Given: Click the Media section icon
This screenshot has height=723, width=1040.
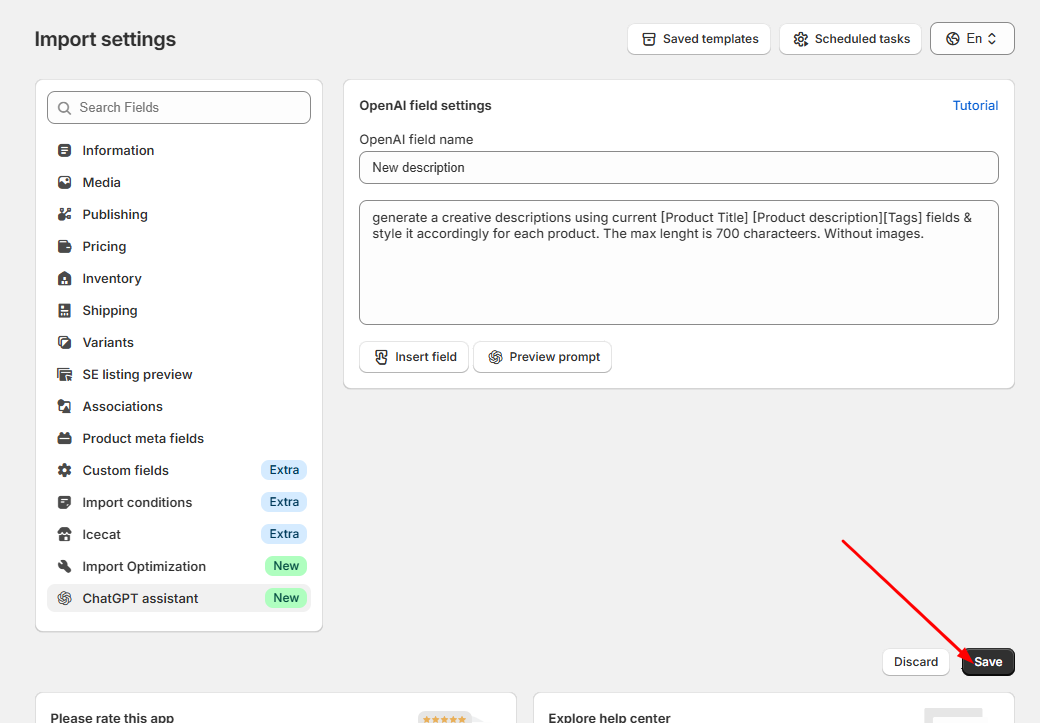Looking at the screenshot, I should [64, 182].
